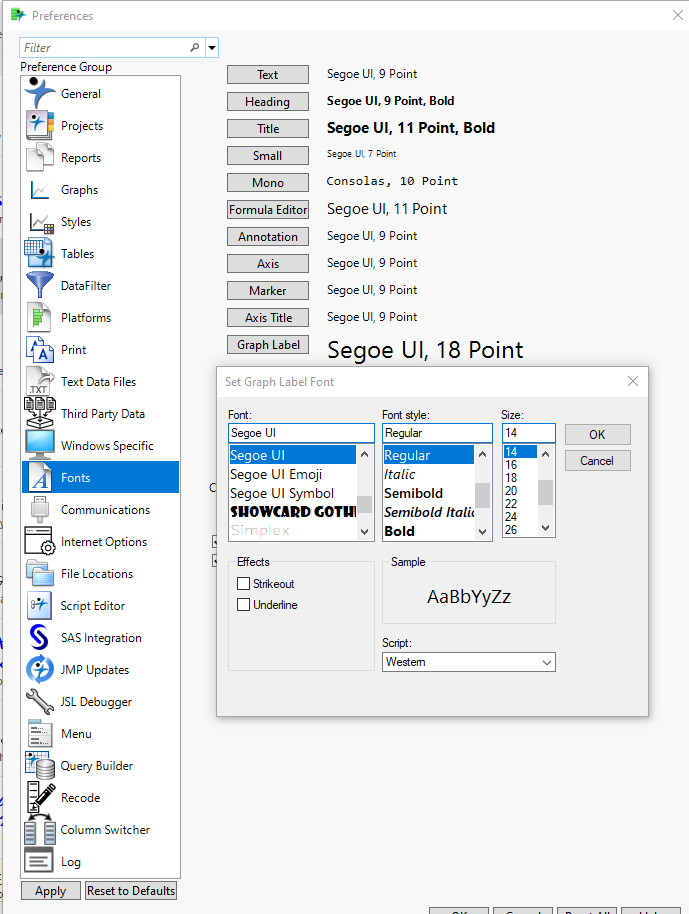The width and height of the screenshot is (689, 914).
Task: Click the Graph Label font button
Action: [x=268, y=344]
